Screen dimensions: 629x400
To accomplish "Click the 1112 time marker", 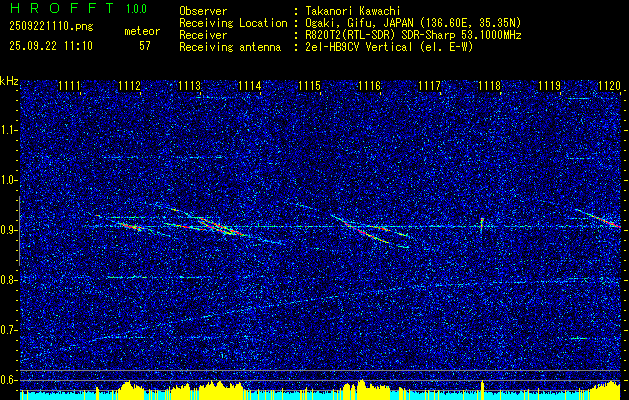I will tap(130, 85).
